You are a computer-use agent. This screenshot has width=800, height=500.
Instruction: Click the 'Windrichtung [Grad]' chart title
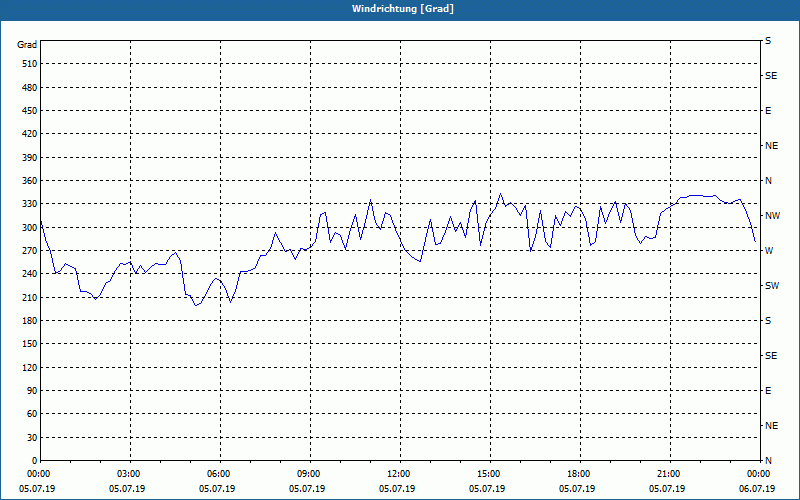tap(403, 9)
